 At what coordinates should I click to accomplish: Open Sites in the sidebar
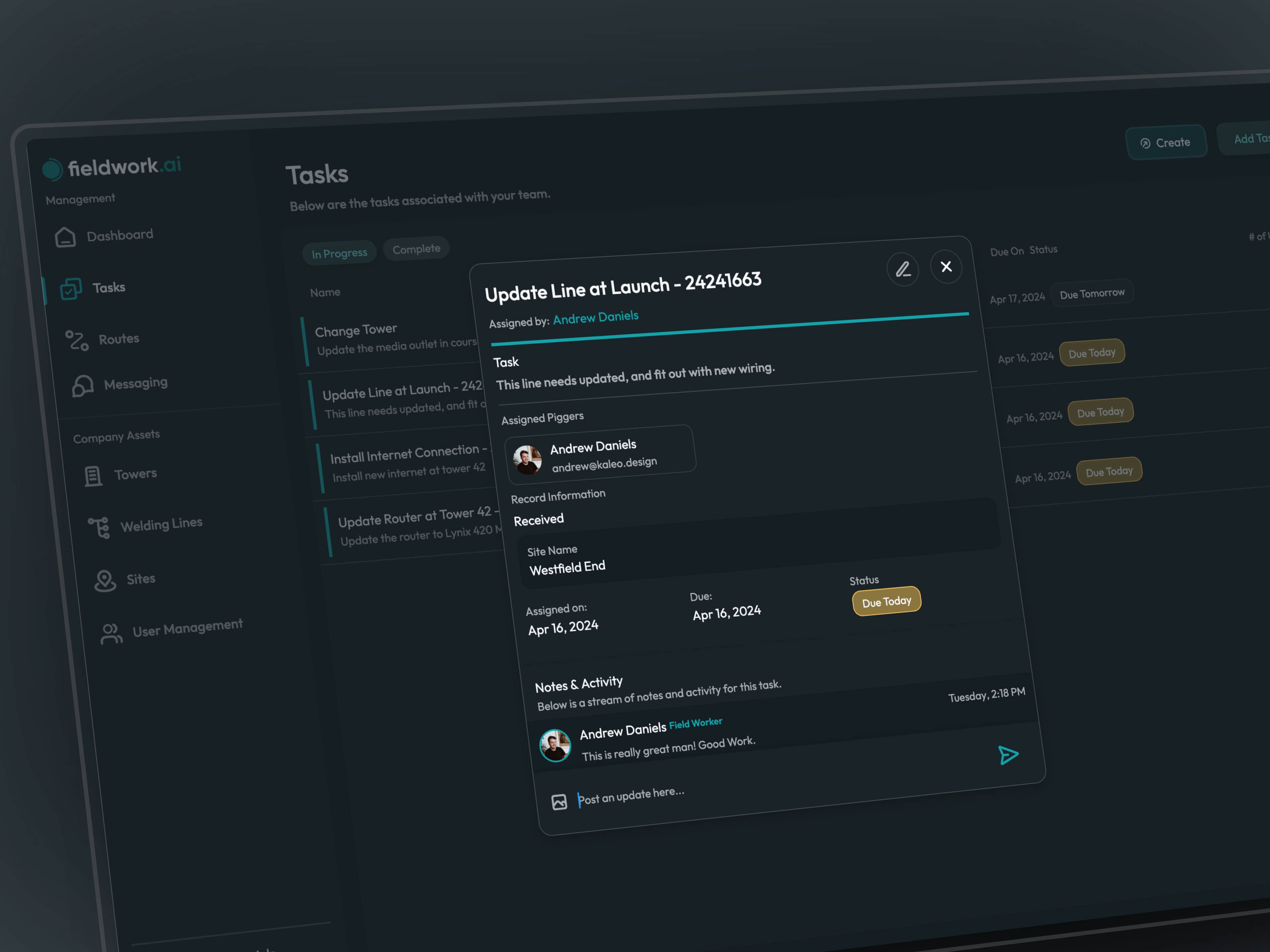(141, 579)
